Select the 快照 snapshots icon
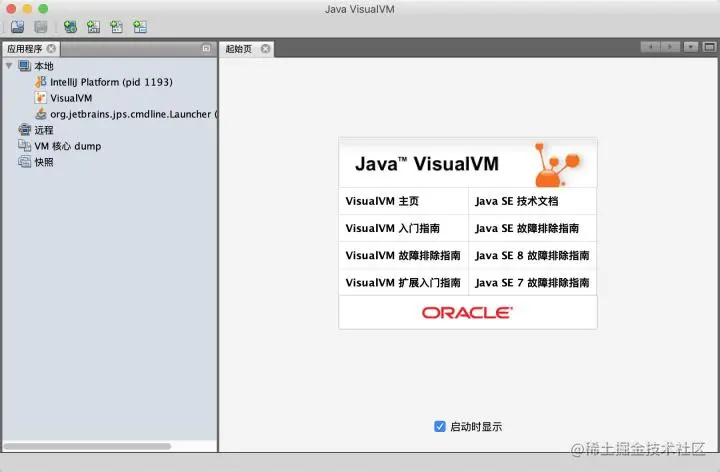 pos(24,162)
